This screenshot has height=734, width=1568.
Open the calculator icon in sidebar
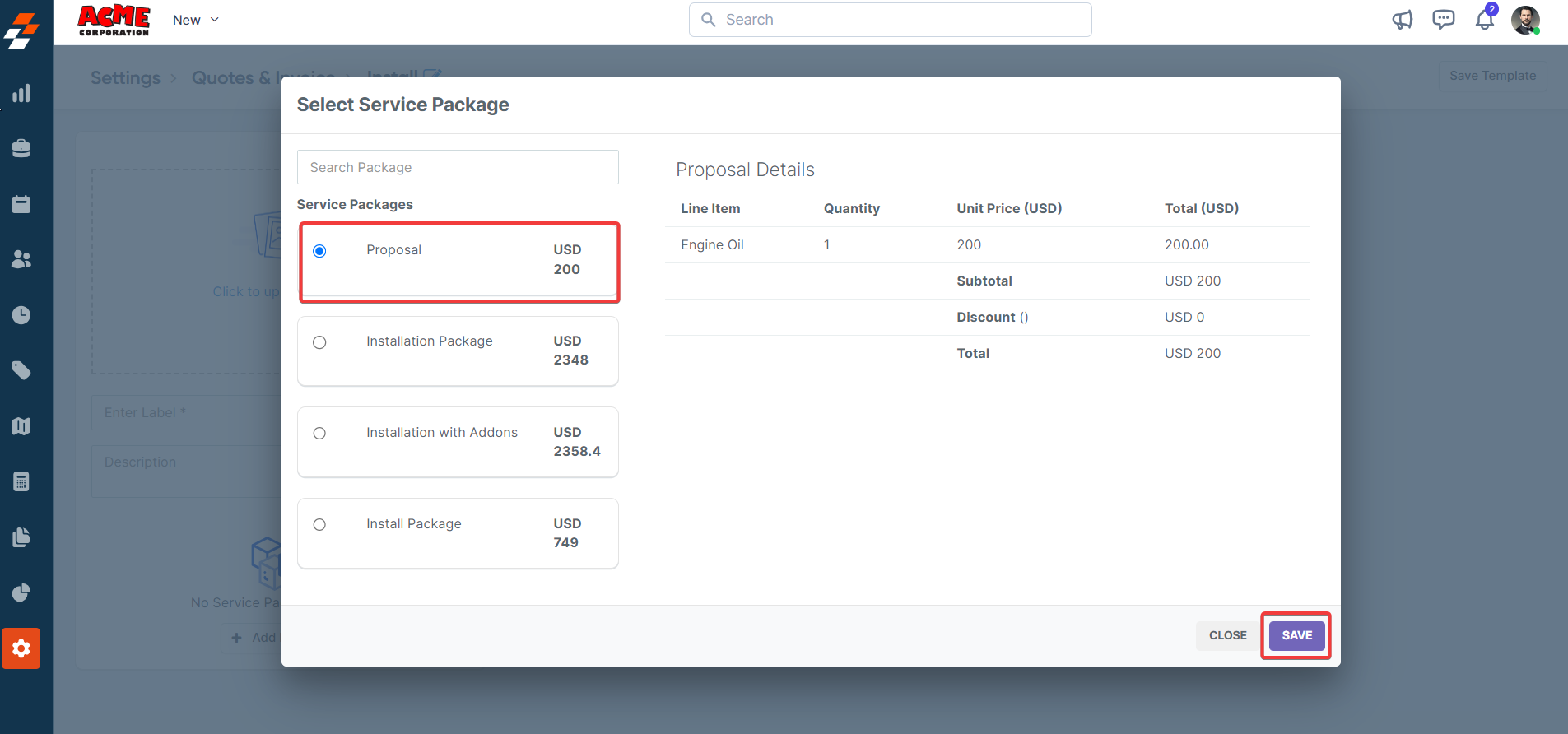click(x=21, y=482)
